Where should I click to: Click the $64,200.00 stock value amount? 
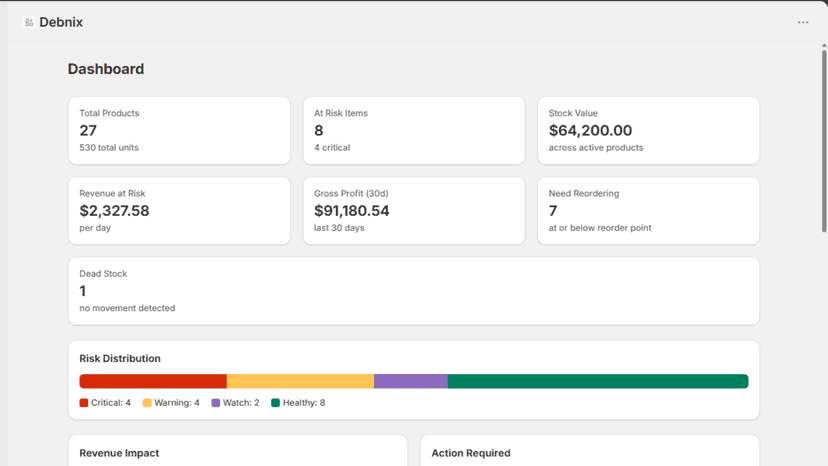point(590,131)
